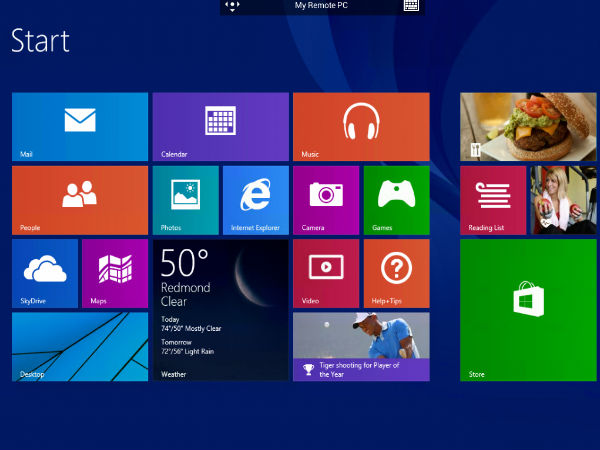The width and height of the screenshot is (600, 450).
Task: Show the remote session keyboard
Action: pos(411,6)
